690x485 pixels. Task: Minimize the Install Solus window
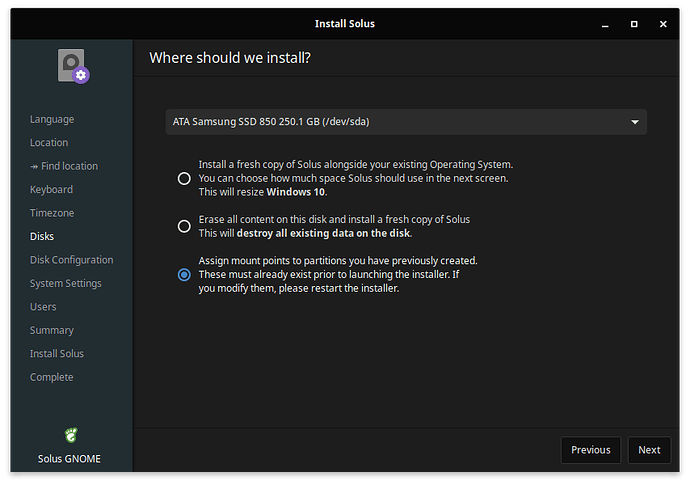[x=605, y=24]
